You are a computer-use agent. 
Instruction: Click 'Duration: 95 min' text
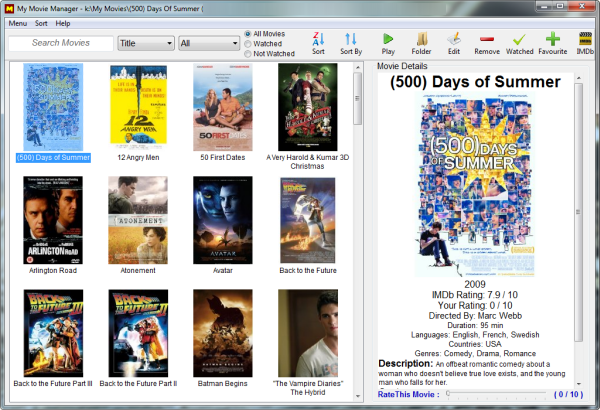(x=475, y=325)
